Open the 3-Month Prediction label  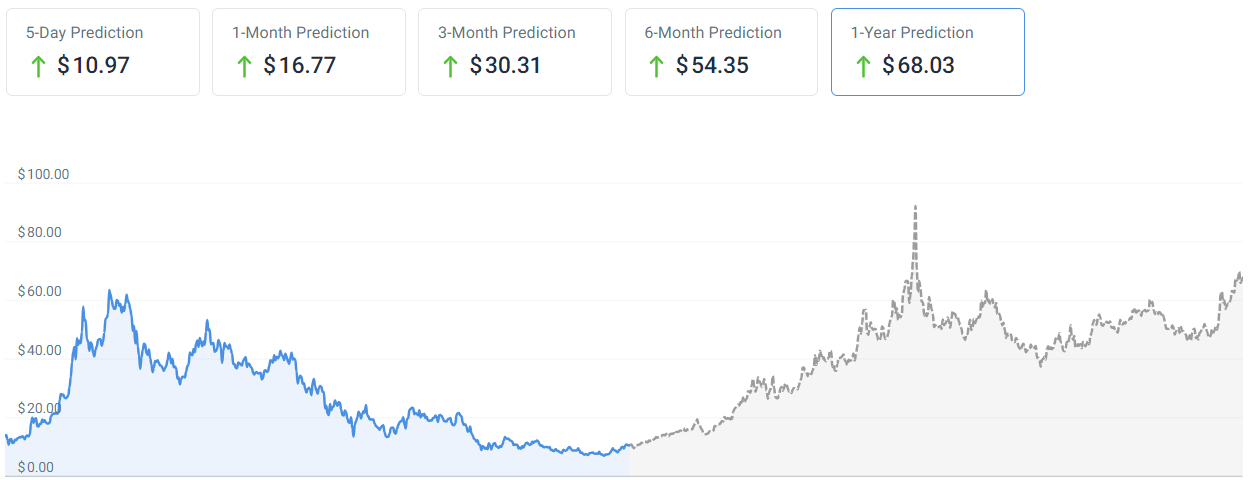tap(506, 33)
